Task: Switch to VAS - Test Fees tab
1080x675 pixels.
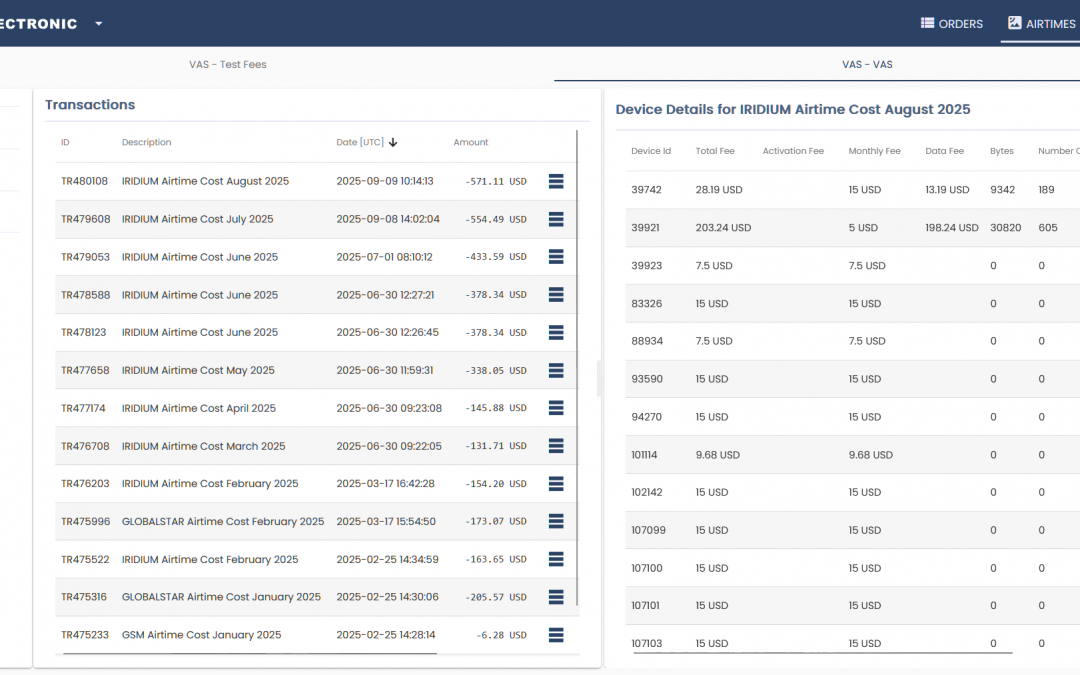Action: (x=228, y=64)
